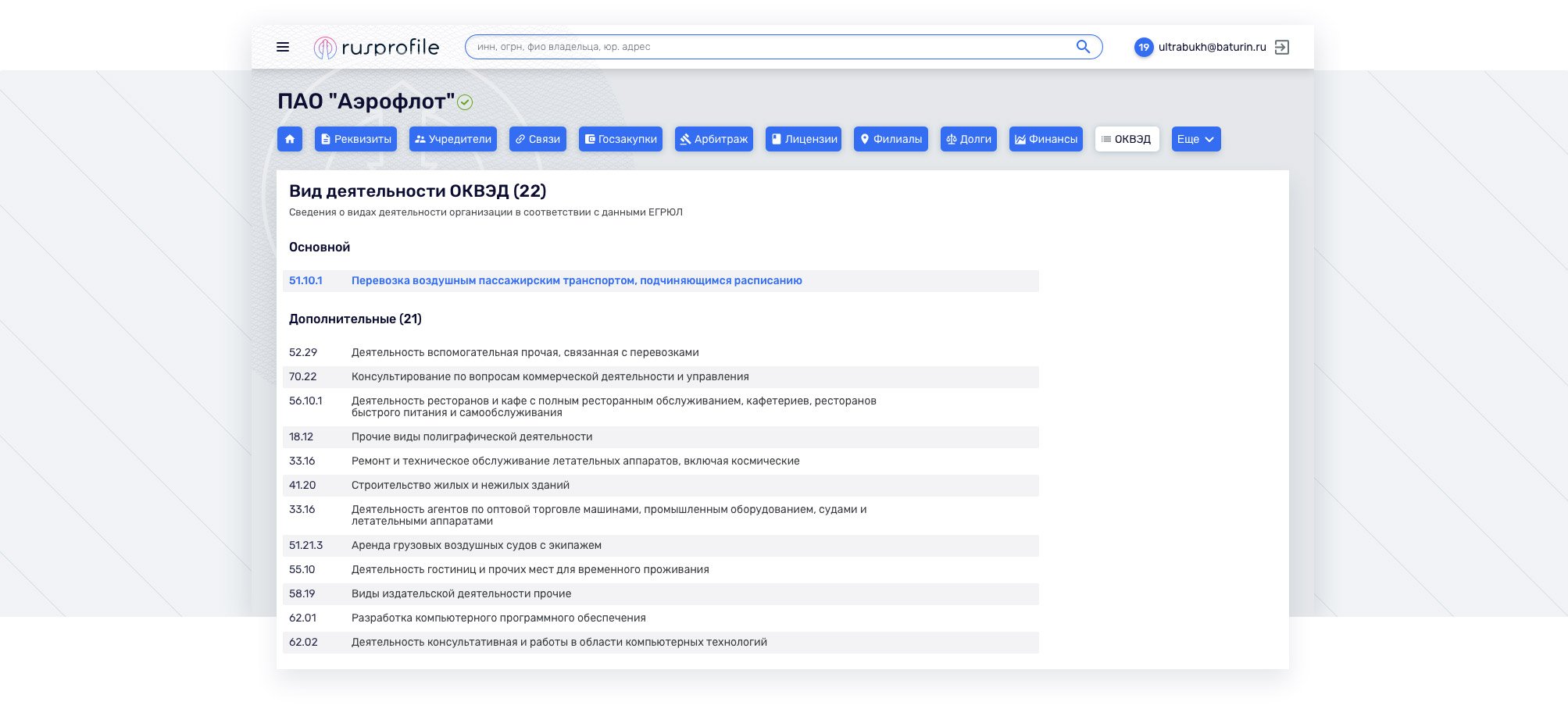
Task: Select Деятельность консультативная в области компьютерных технологий
Action: [x=559, y=642]
